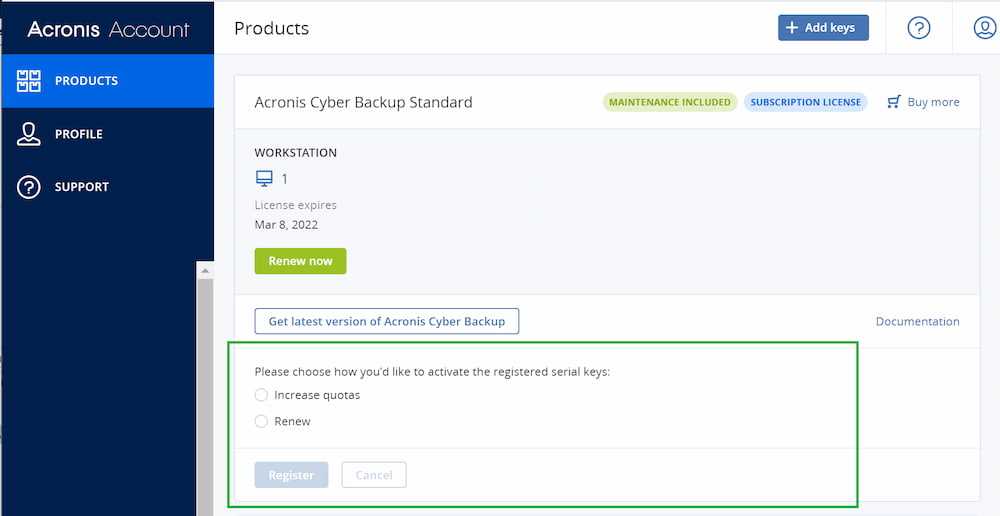Viewport: 1000px width, 516px height.
Task: Select the Renew radio option
Action: [262, 421]
